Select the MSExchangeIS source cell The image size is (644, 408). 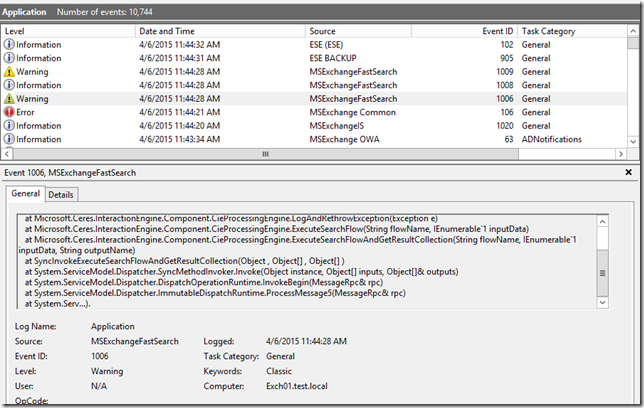point(337,126)
